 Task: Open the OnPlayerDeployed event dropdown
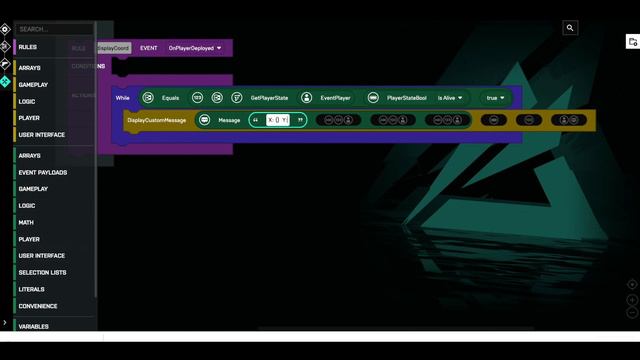pyautogui.click(x=195, y=48)
